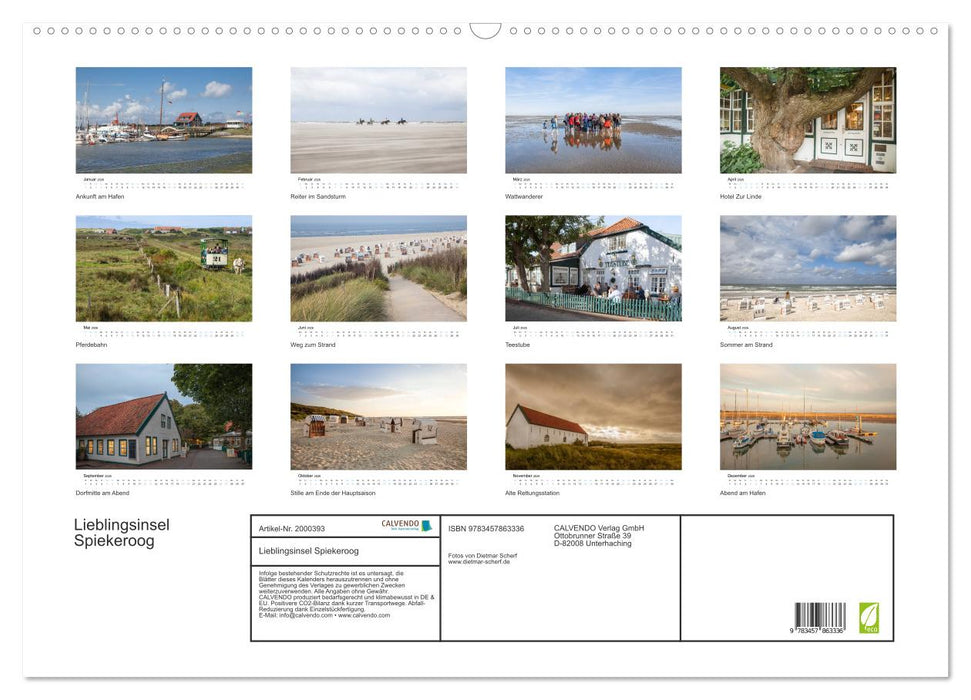Open link www.dietmar-scherf.de

pos(479,562)
